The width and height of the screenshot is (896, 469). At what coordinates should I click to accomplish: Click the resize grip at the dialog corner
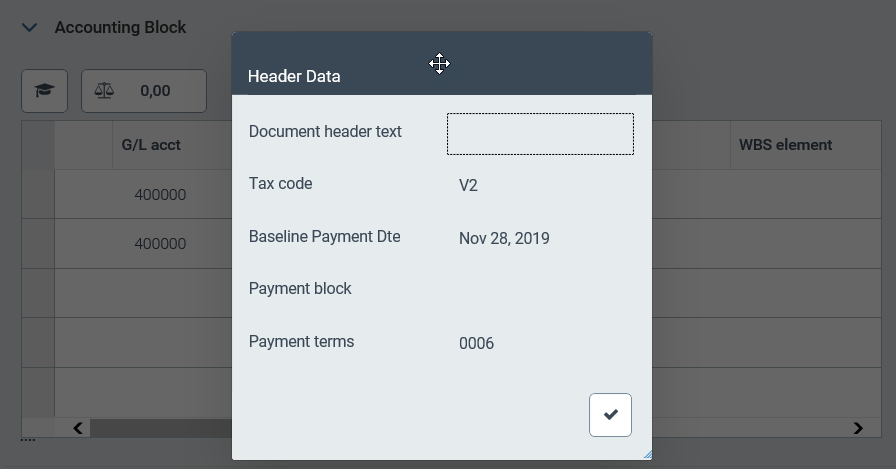(x=647, y=455)
